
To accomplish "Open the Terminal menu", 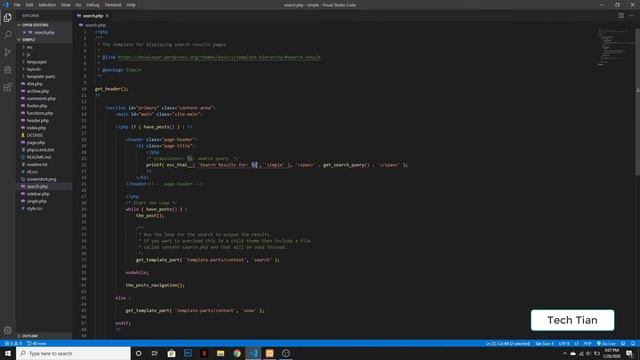I will pyautogui.click(x=113, y=5).
